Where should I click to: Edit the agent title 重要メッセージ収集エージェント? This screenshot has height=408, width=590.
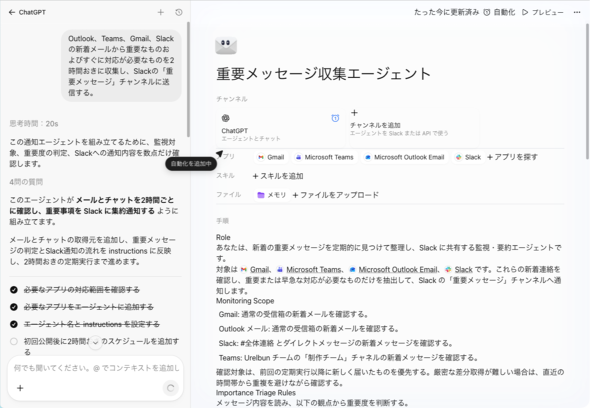point(324,73)
